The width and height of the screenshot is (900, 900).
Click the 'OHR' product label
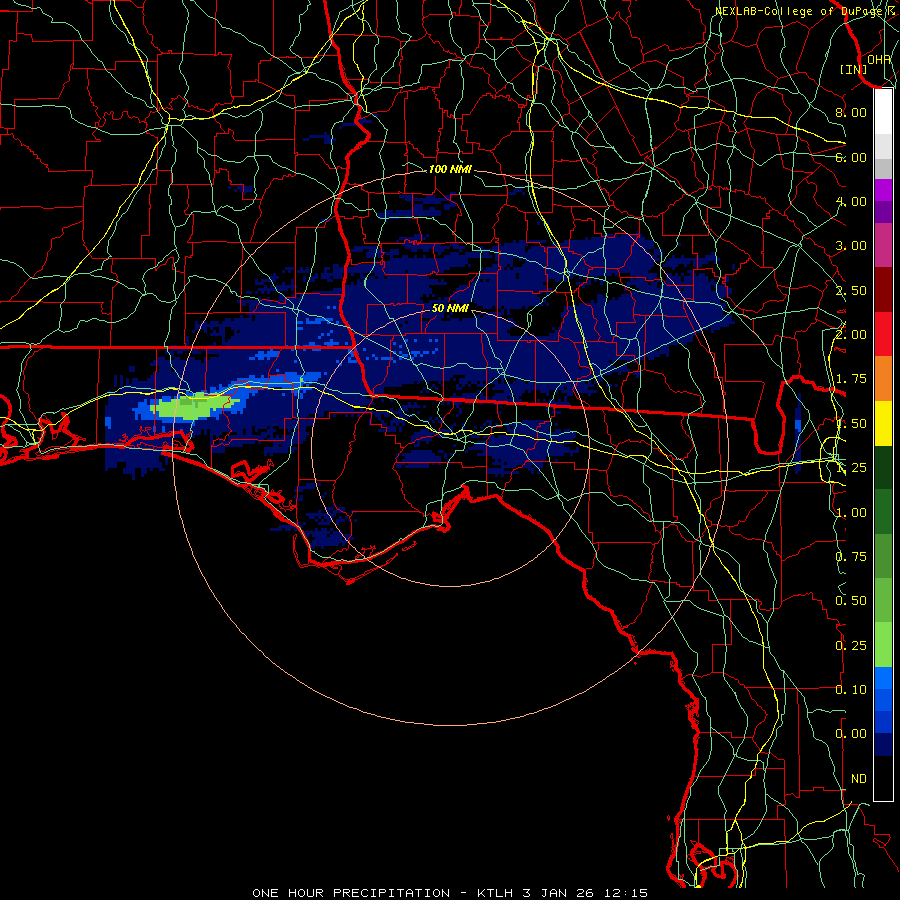click(x=879, y=59)
